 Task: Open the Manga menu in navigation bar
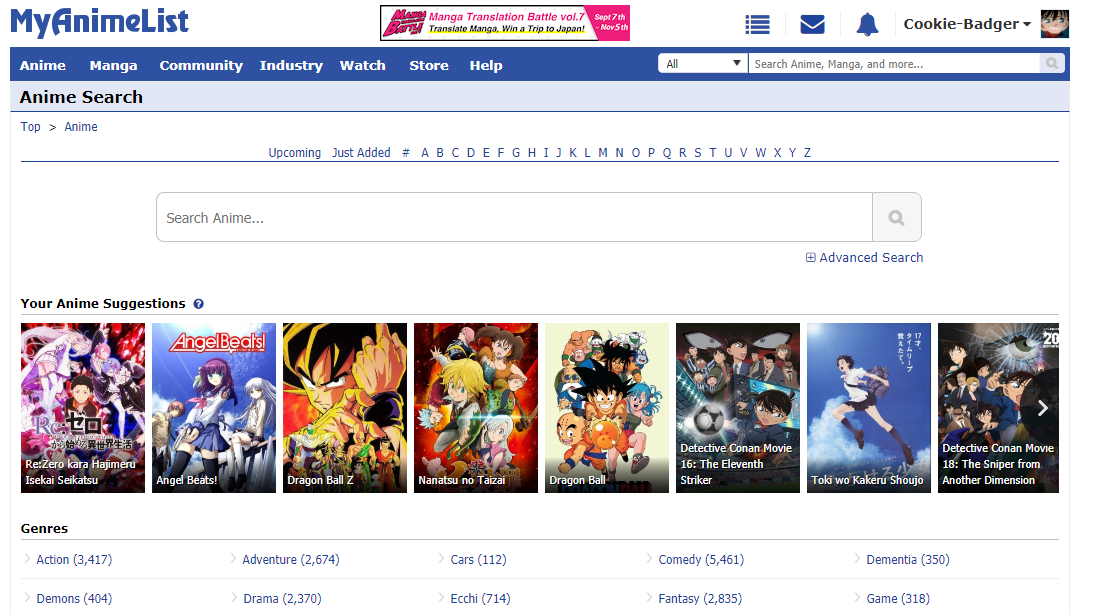click(x=113, y=66)
